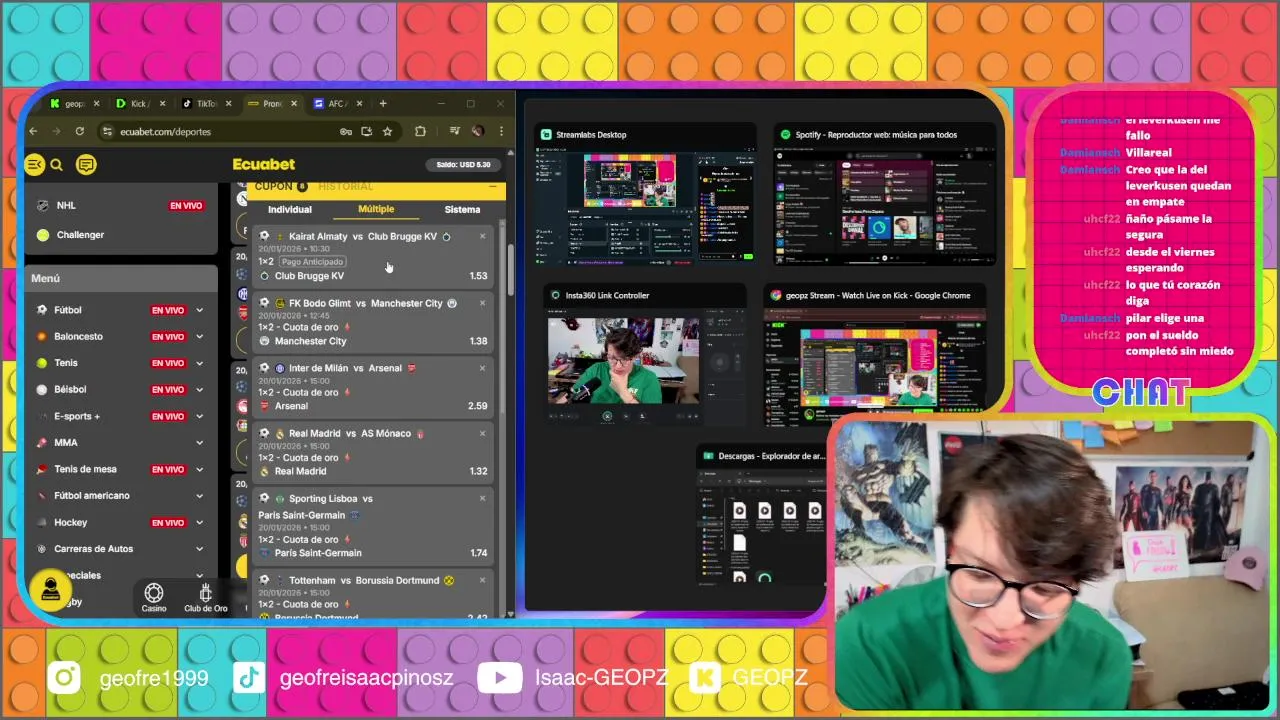Viewport: 1280px width, 720px height.
Task: Expand the Béisbol menu chevron
Action: pyautogui.click(x=199, y=390)
